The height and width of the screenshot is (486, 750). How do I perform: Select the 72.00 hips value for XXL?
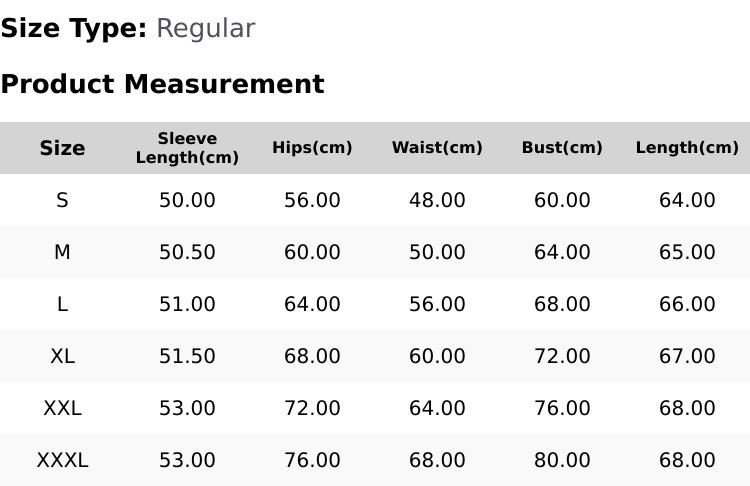pyautogui.click(x=312, y=409)
